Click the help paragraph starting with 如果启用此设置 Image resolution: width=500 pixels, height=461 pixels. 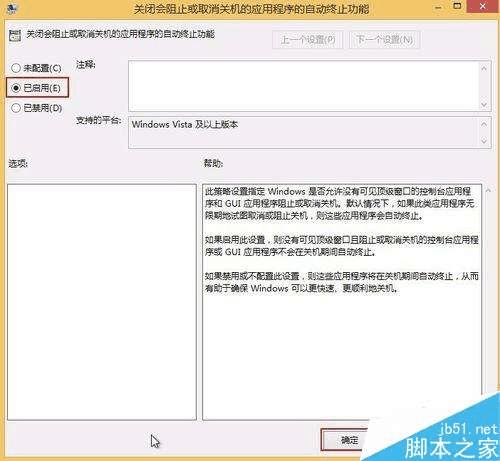pyautogui.click(x=342, y=246)
